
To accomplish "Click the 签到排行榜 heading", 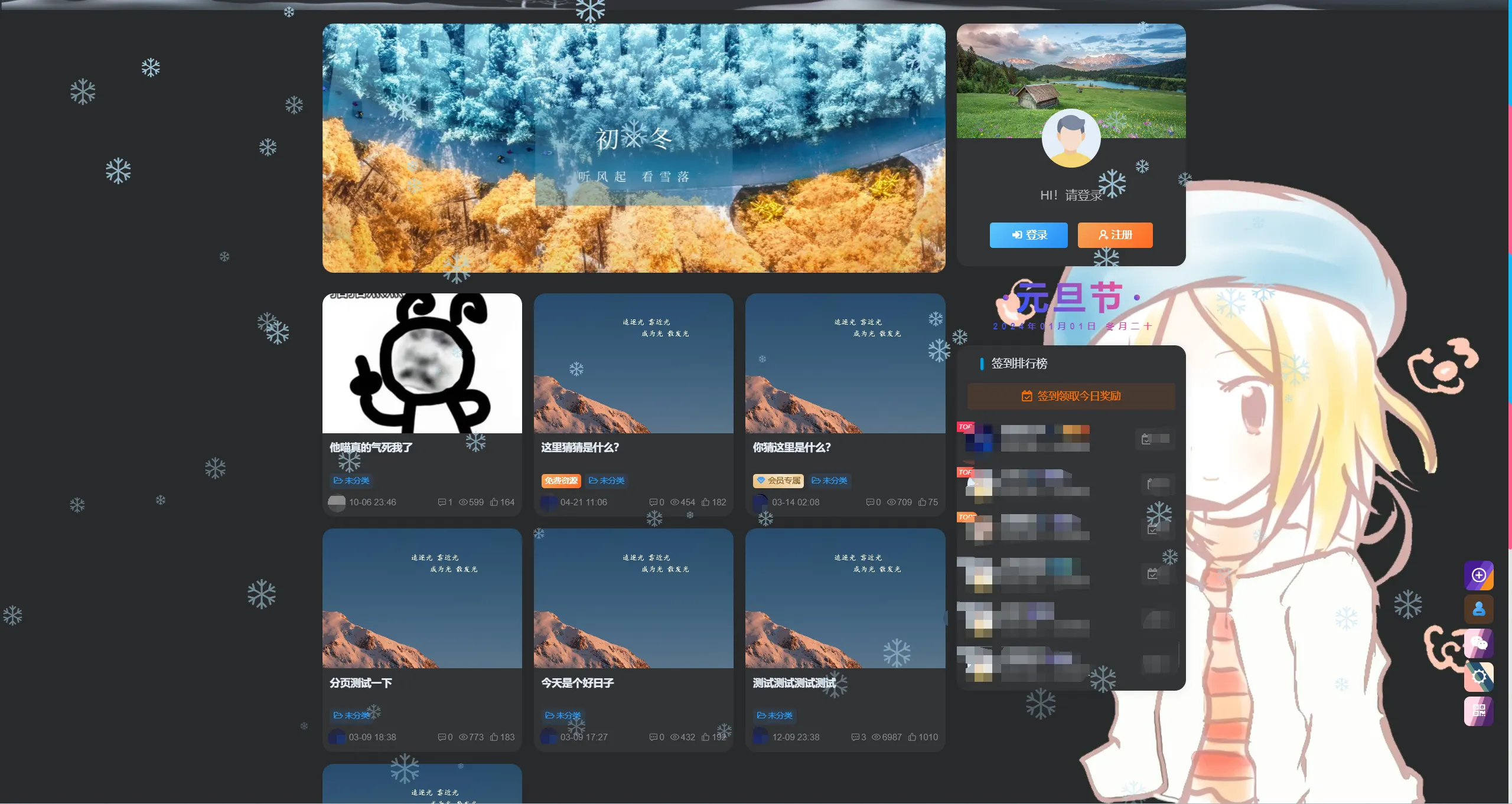I will click(x=1019, y=364).
